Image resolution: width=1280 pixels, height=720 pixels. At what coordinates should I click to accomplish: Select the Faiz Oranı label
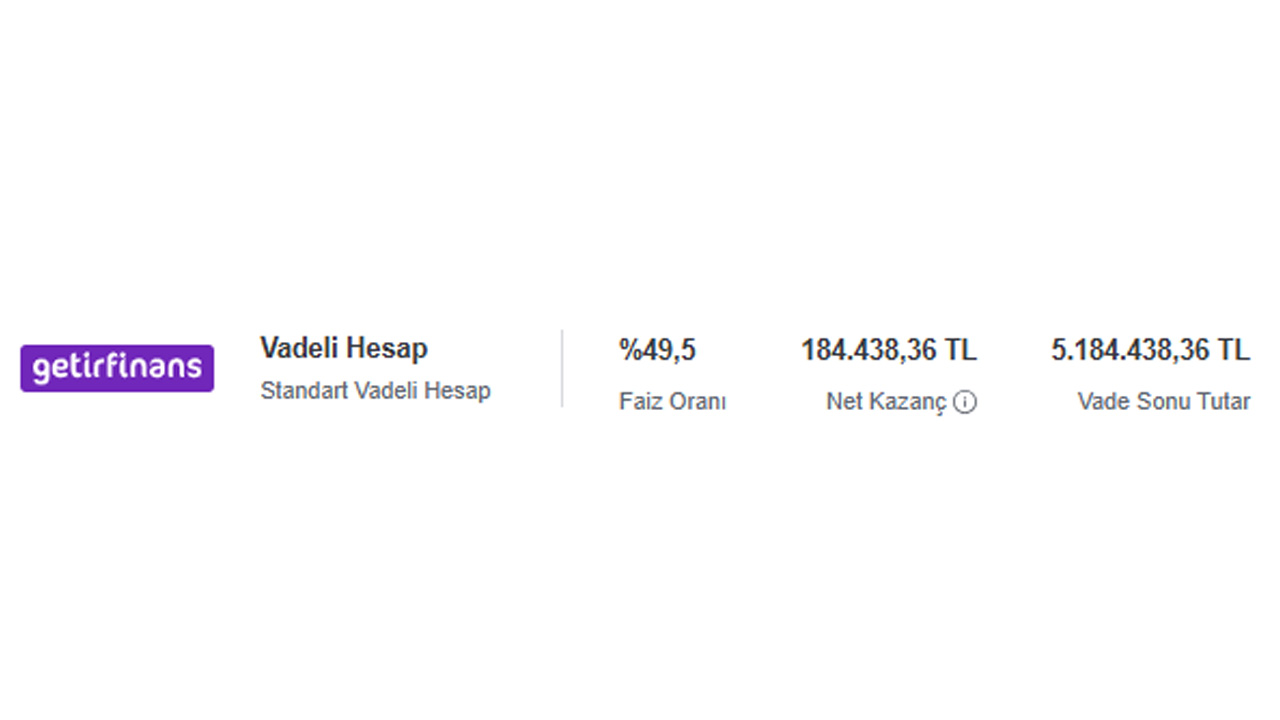coord(672,402)
